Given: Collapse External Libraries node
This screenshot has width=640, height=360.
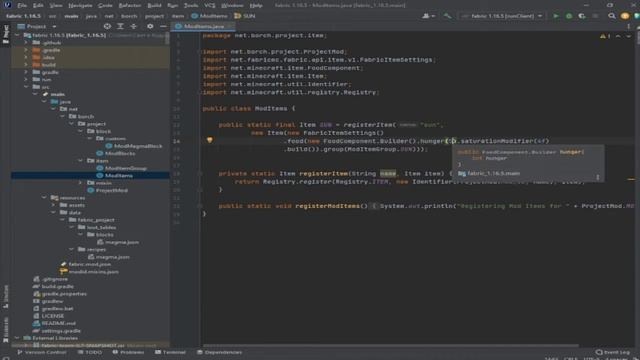Looking at the screenshot, I should click(x=17, y=338).
